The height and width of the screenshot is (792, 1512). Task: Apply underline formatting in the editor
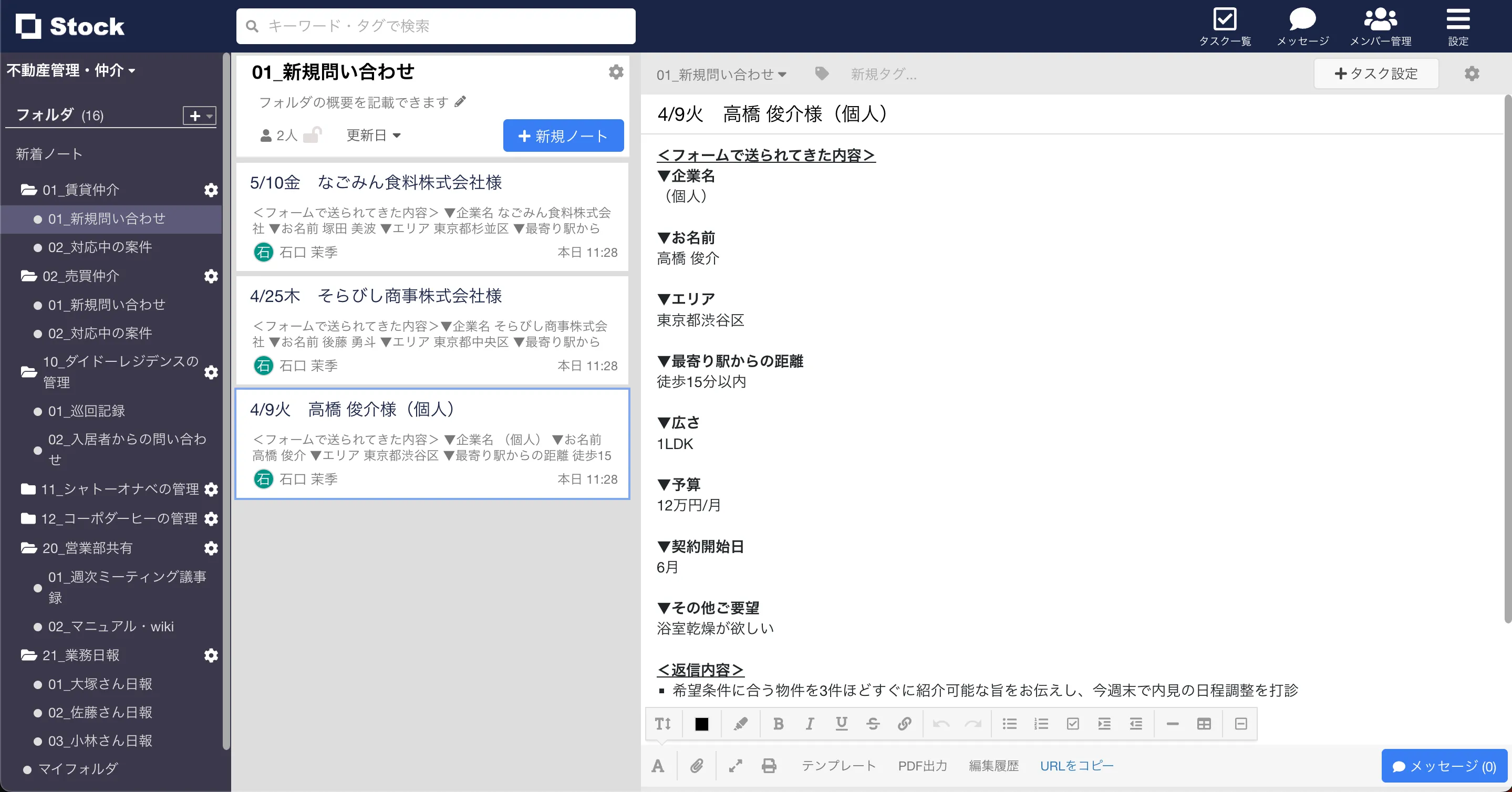click(x=842, y=723)
